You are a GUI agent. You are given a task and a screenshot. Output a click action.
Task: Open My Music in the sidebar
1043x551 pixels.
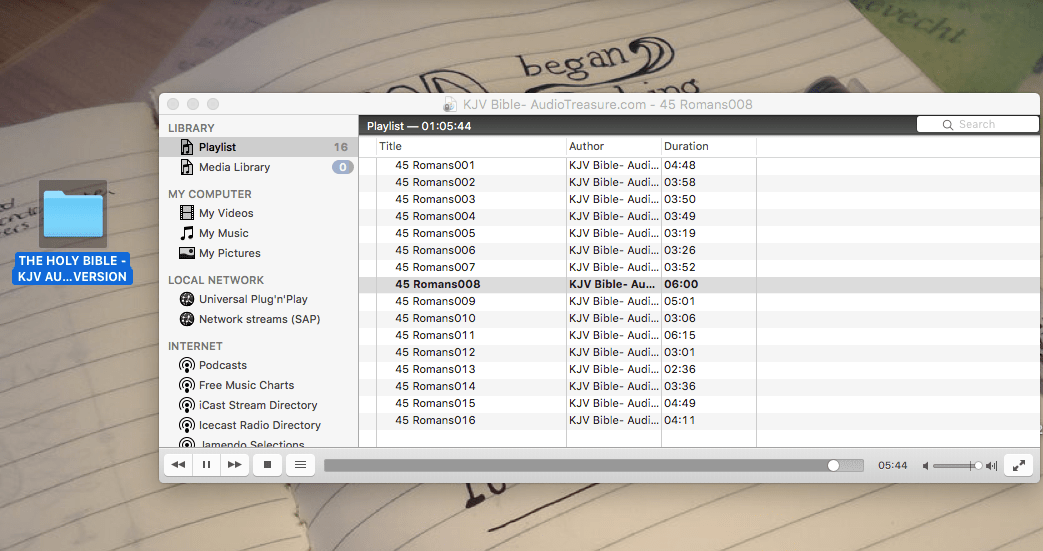tap(223, 233)
